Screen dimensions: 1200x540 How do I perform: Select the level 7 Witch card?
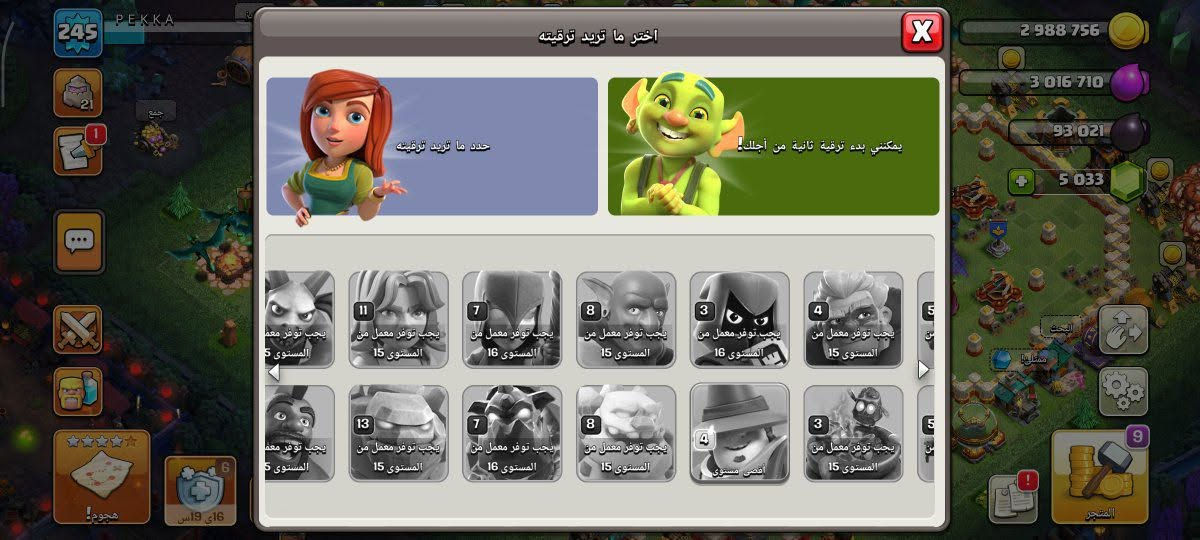[512, 320]
